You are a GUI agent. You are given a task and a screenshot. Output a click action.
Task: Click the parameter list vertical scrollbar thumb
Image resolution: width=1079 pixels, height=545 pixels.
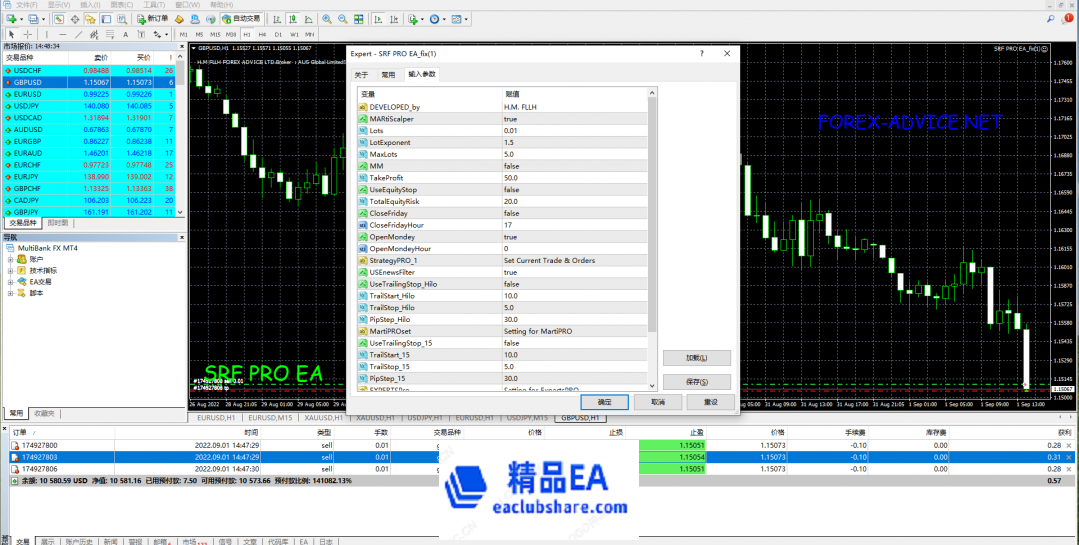pyautogui.click(x=653, y=214)
